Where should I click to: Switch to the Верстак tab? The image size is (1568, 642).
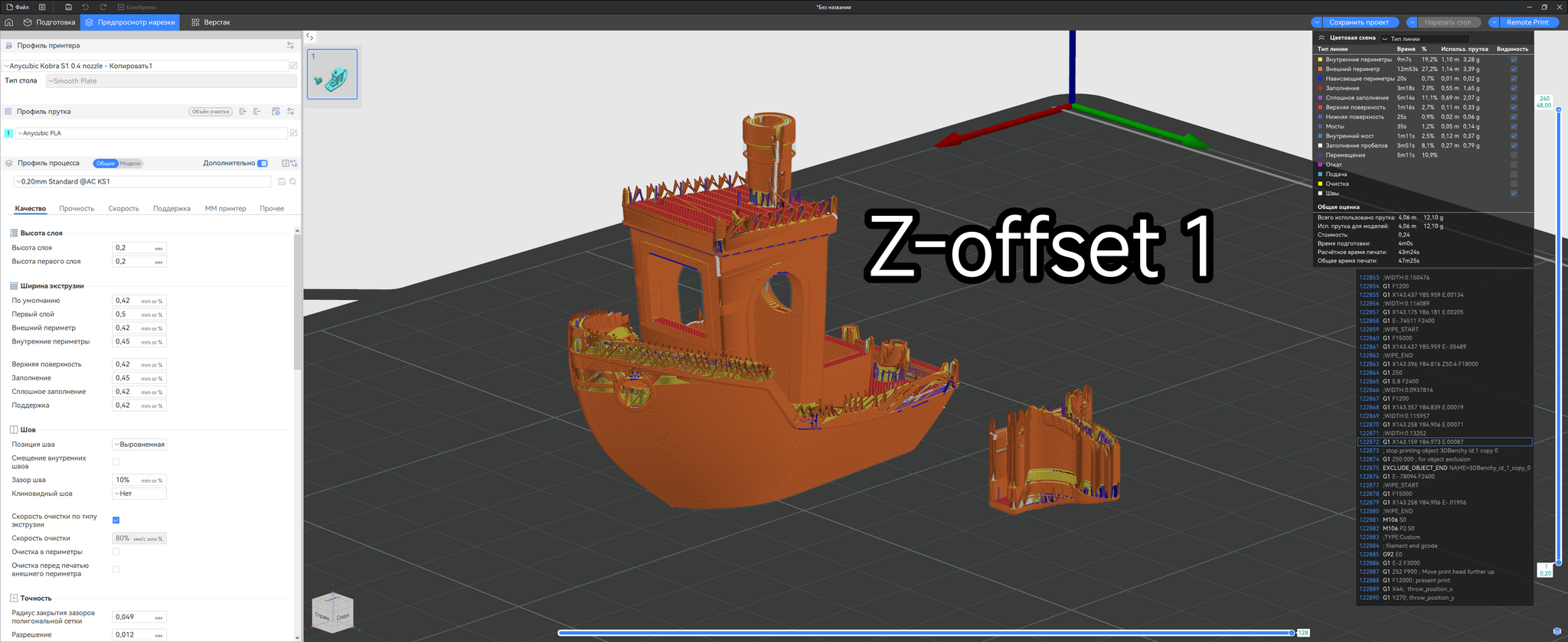(x=211, y=22)
